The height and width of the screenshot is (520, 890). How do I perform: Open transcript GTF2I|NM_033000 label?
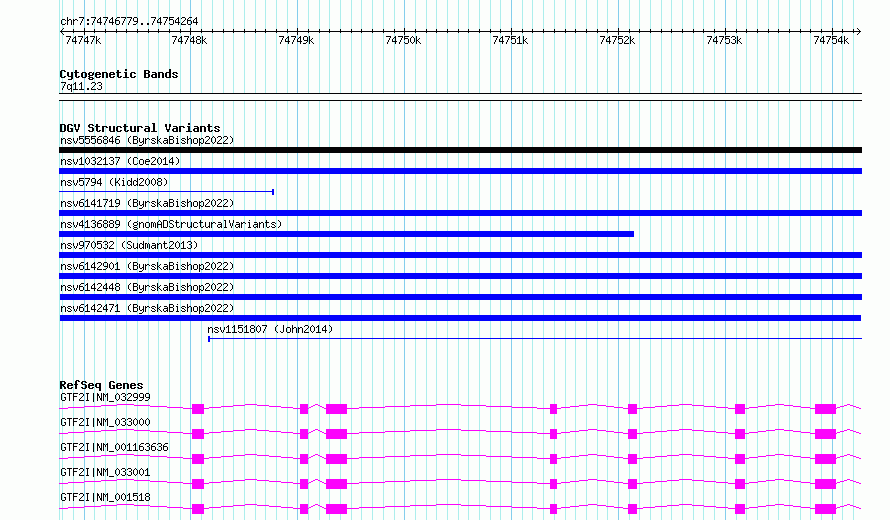click(105, 422)
